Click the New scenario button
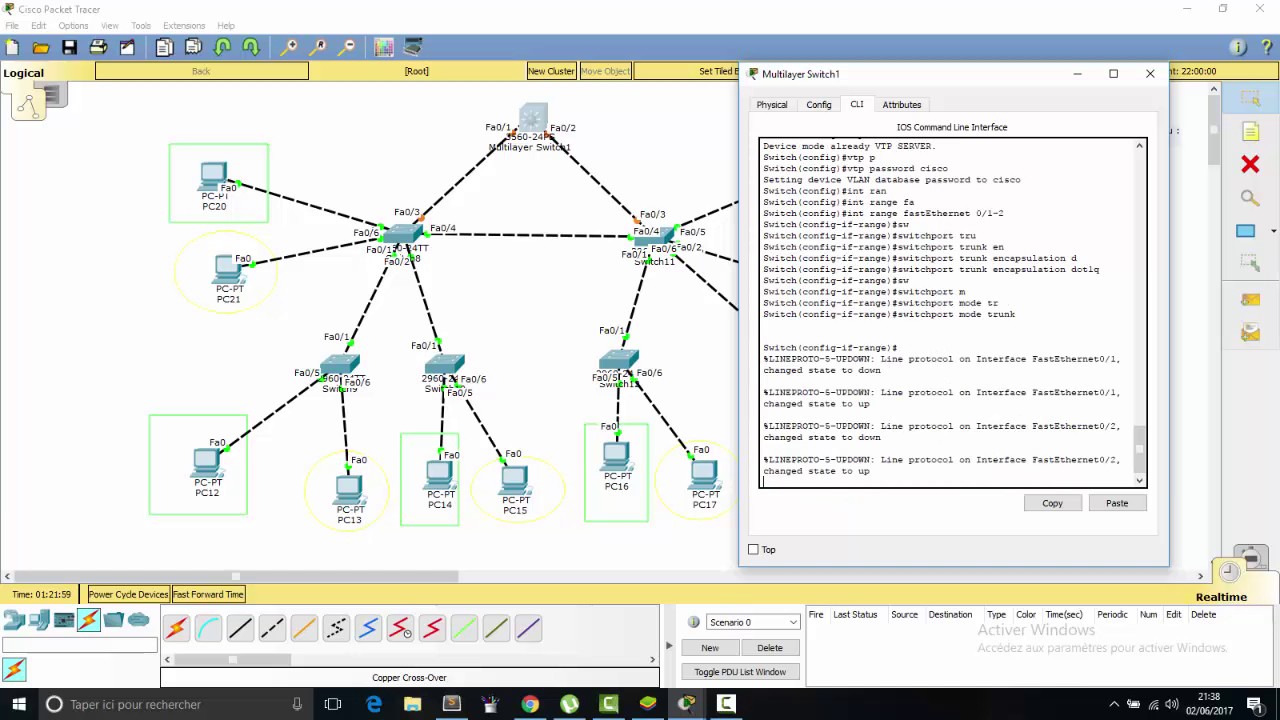This screenshot has height=720, width=1280. tap(710, 648)
